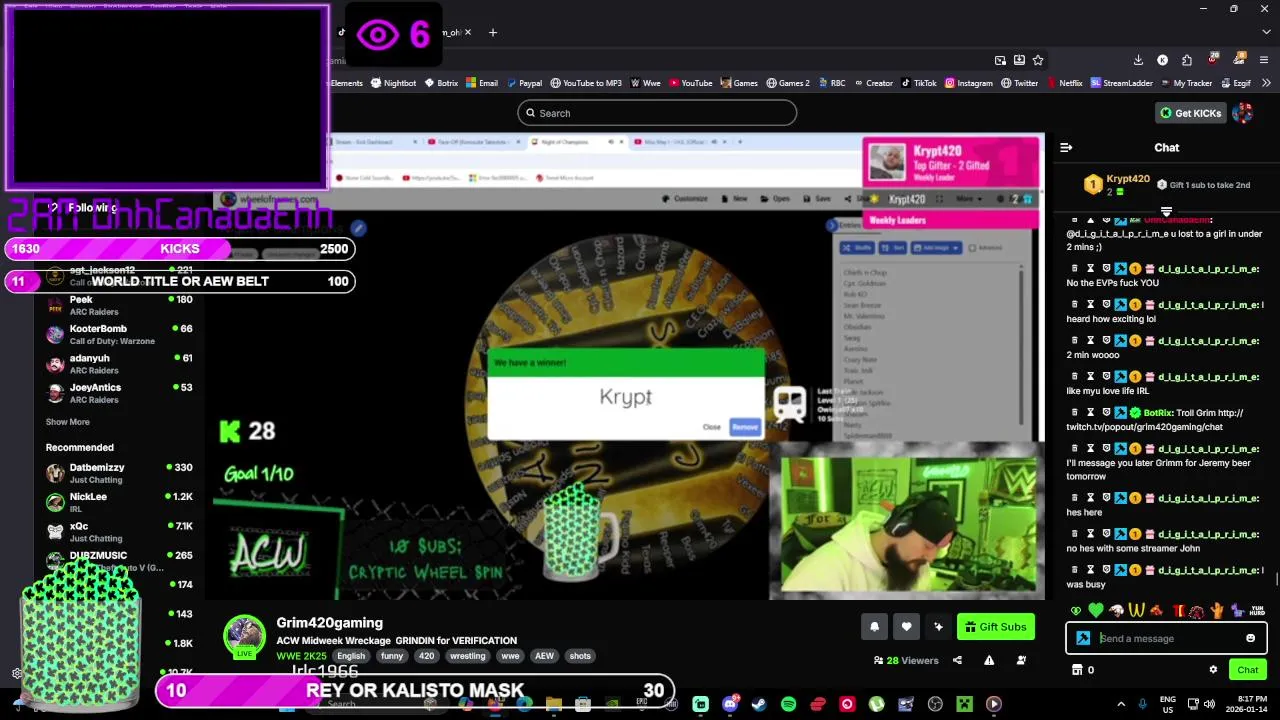Expand the sidebar list with Show More
The width and height of the screenshot is (1280, 720).
pos(67,422)
